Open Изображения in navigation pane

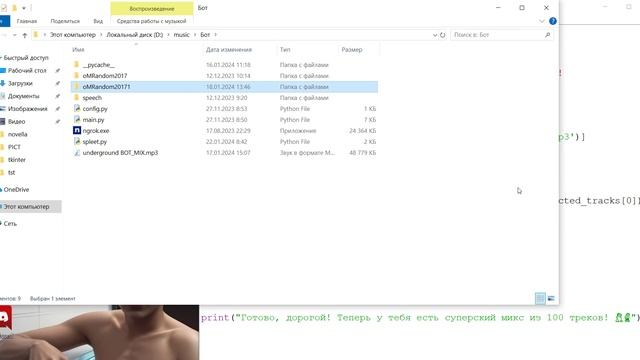[28, 109]
